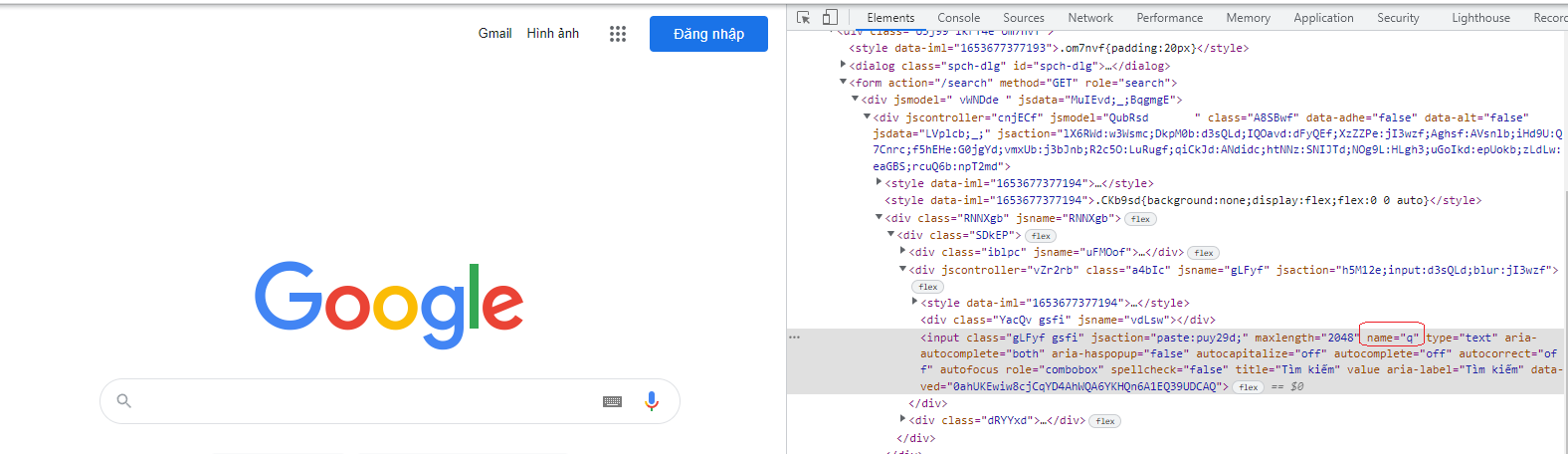The image size is (1568, 454).
Task: Select the highlighted input class gLFyf gsfi row
Action: pyautogui.click(x=1175, y=361)
